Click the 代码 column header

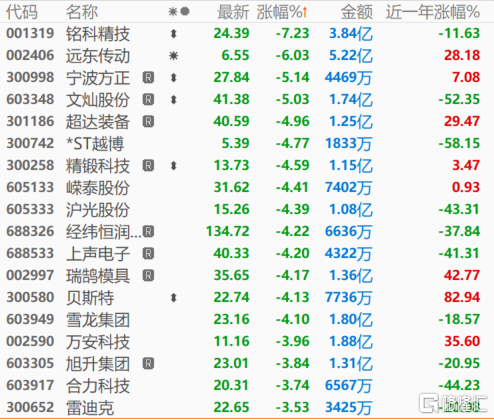[22, 12]
